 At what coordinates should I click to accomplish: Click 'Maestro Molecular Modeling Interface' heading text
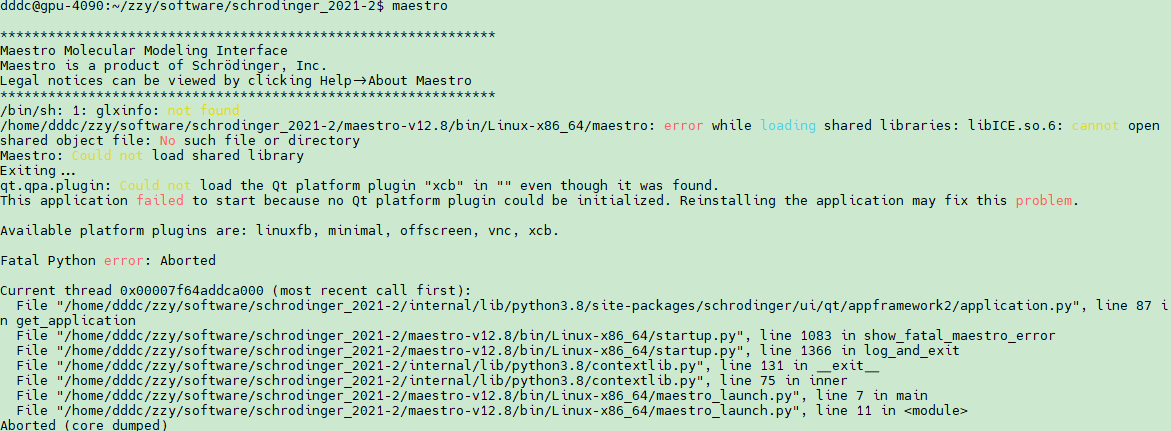click(143, 51)
